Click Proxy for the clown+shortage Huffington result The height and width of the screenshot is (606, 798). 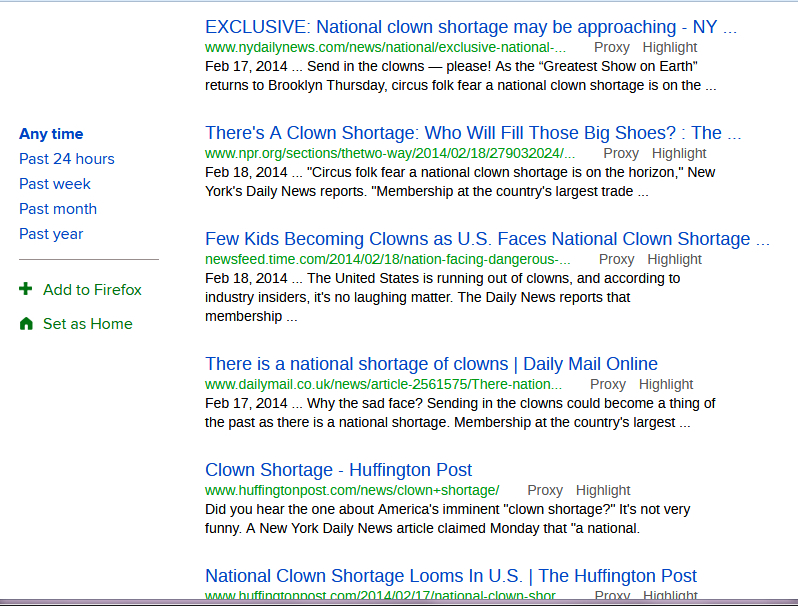545,490
